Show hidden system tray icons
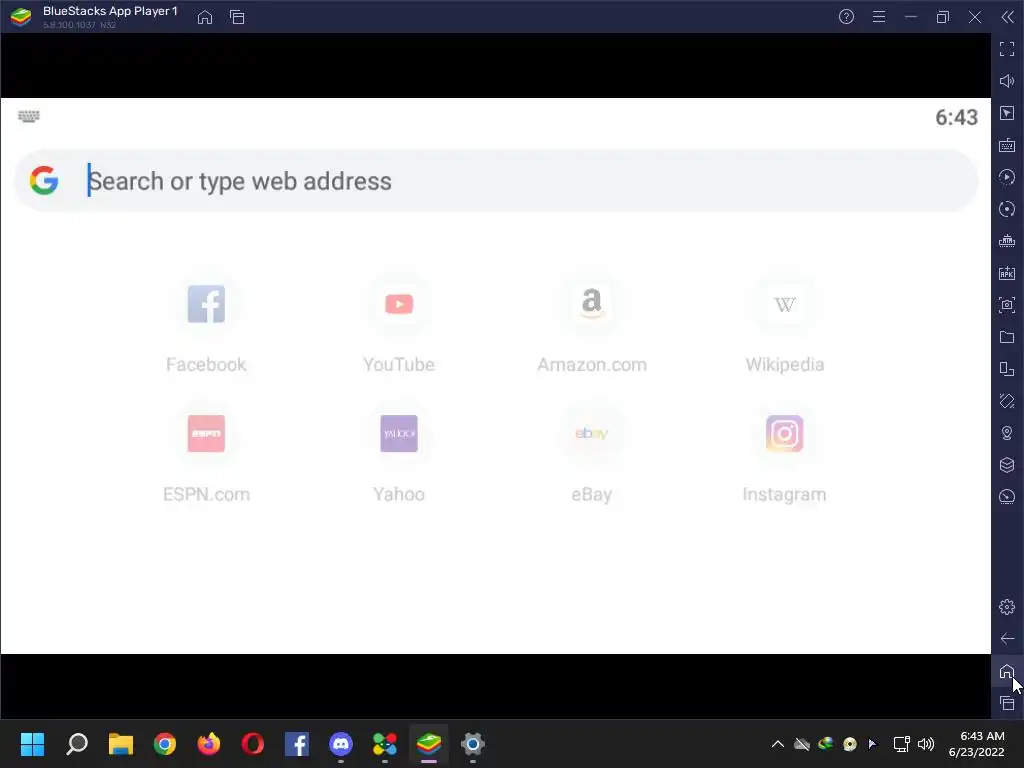This screenshot has height=768, width=1024. pos(778,744)
